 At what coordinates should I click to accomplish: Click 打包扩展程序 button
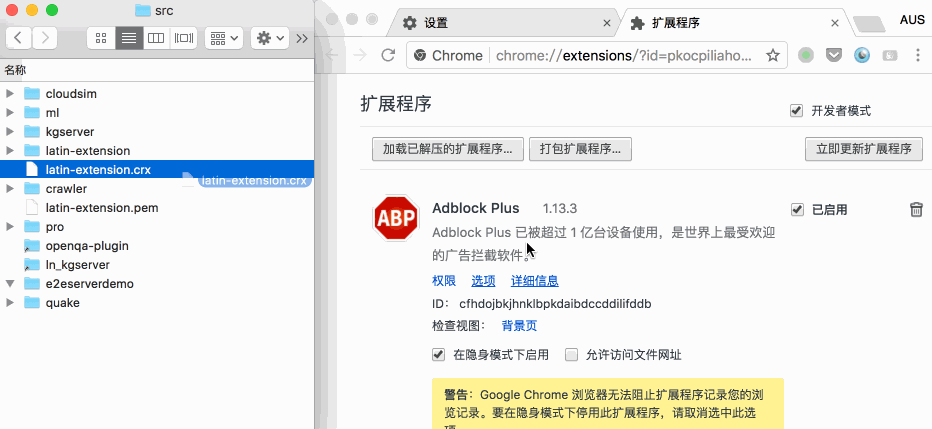580,149
